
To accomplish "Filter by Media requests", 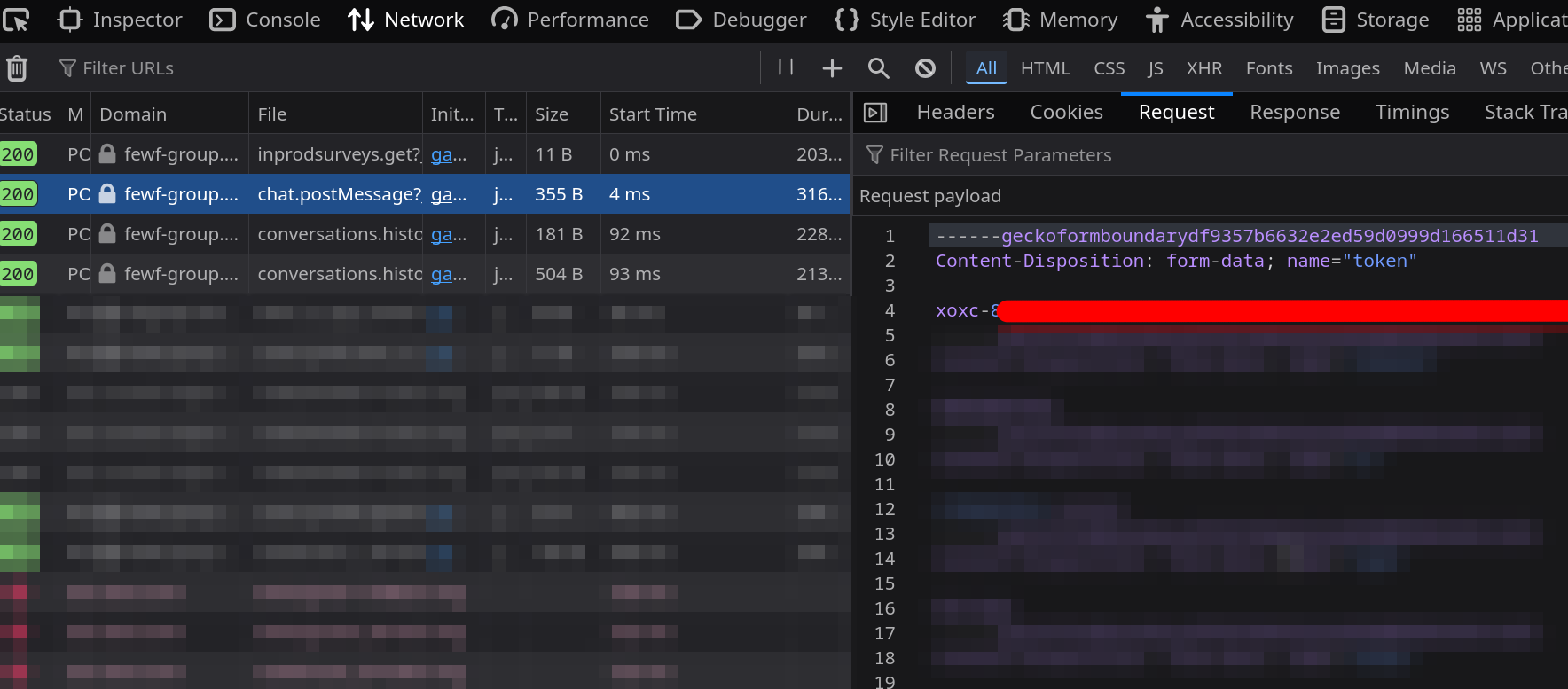I will tap(1430, 68).
